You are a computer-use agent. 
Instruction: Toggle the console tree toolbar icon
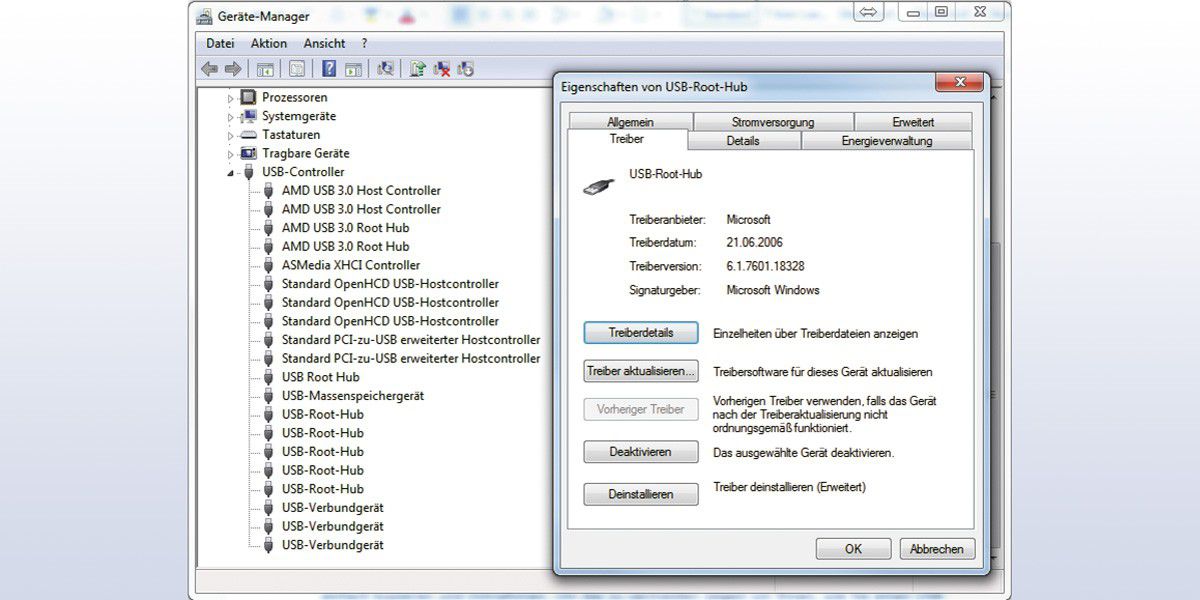[x=265, y=69]
